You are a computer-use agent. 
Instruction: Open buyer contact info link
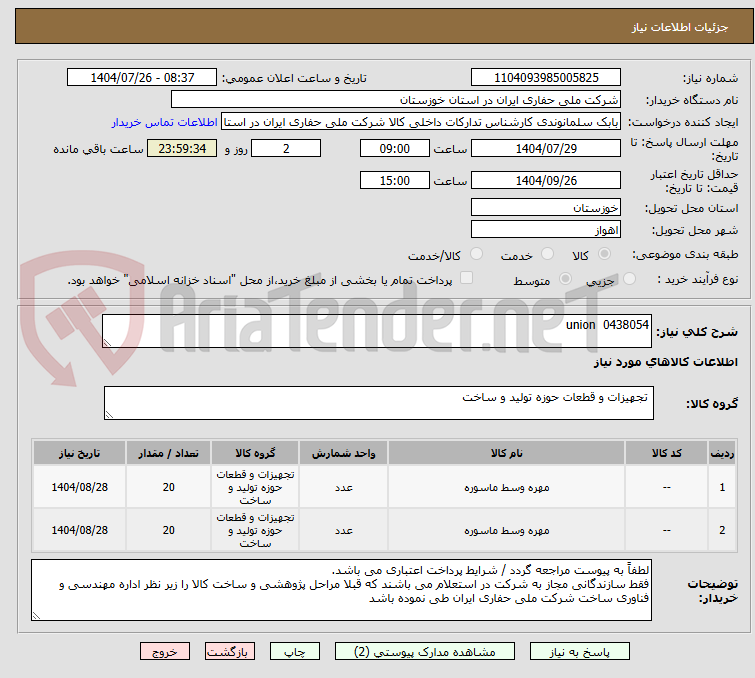[165, 122]
